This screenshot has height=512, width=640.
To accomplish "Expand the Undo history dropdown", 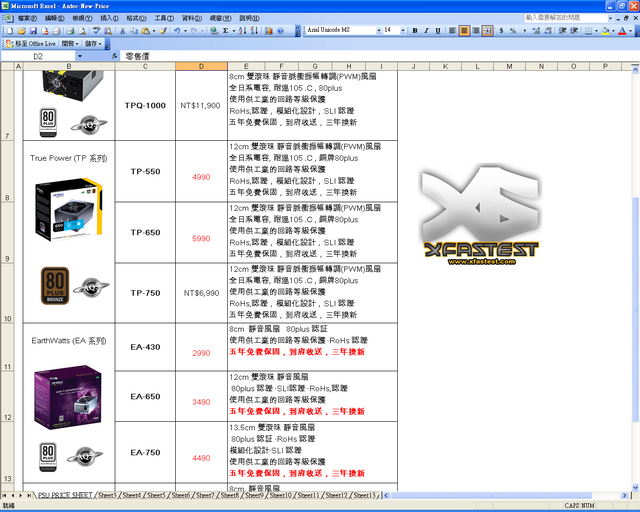I will tap(185, 31).
